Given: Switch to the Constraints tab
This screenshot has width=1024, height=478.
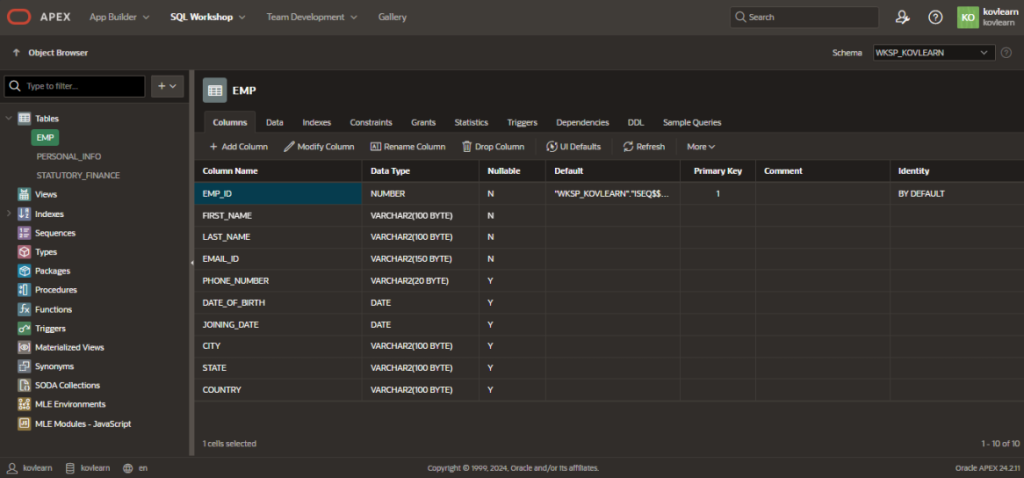Looking at the screenshot, I should (x=371, y=122).
